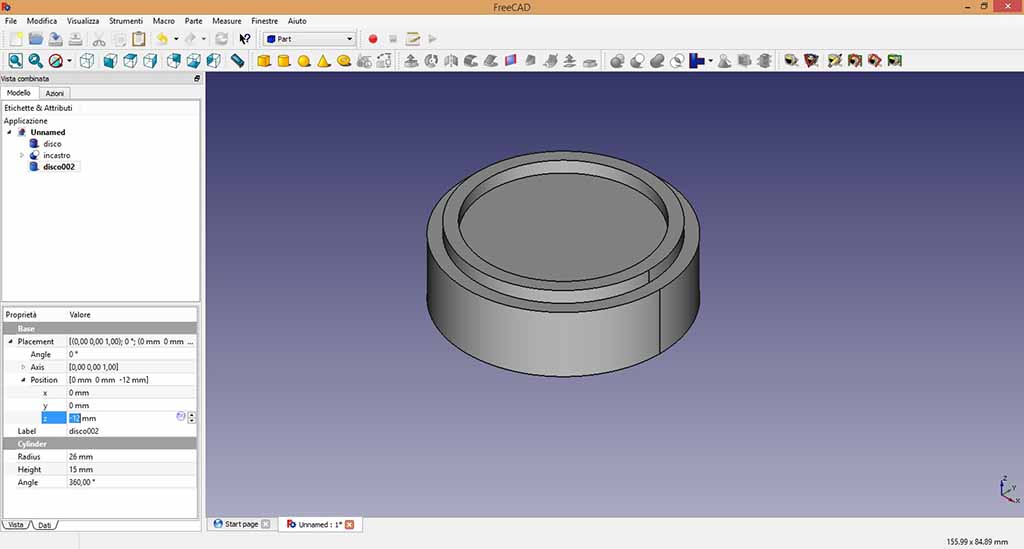Select disco002 in the model tree
The width and height of the screenshot is (1024, 549).
click(x=59, y=166)
